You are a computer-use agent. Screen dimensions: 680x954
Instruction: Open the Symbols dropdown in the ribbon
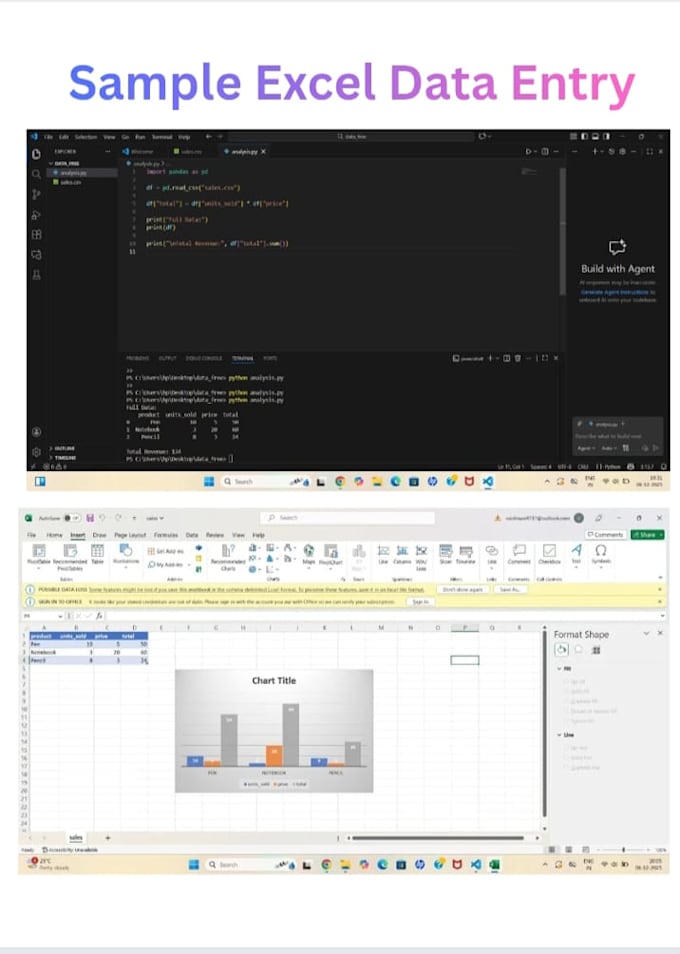point(601,555)
